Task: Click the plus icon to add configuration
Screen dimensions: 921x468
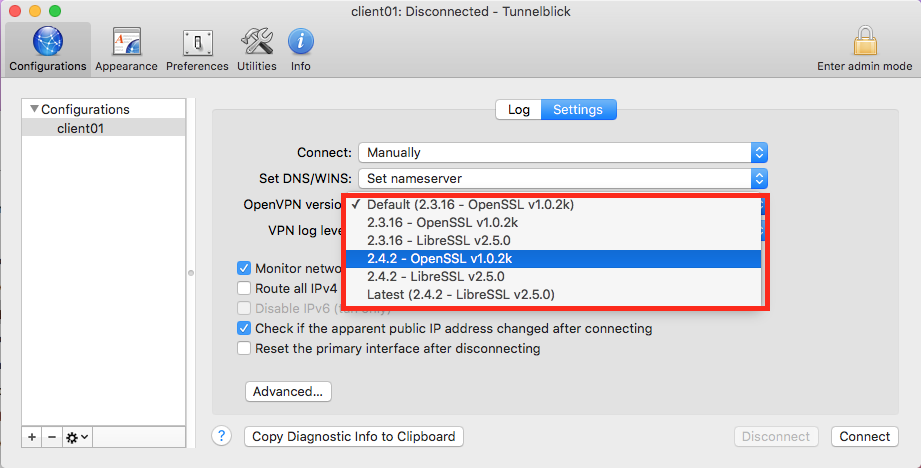Action: tap(32, 437)
